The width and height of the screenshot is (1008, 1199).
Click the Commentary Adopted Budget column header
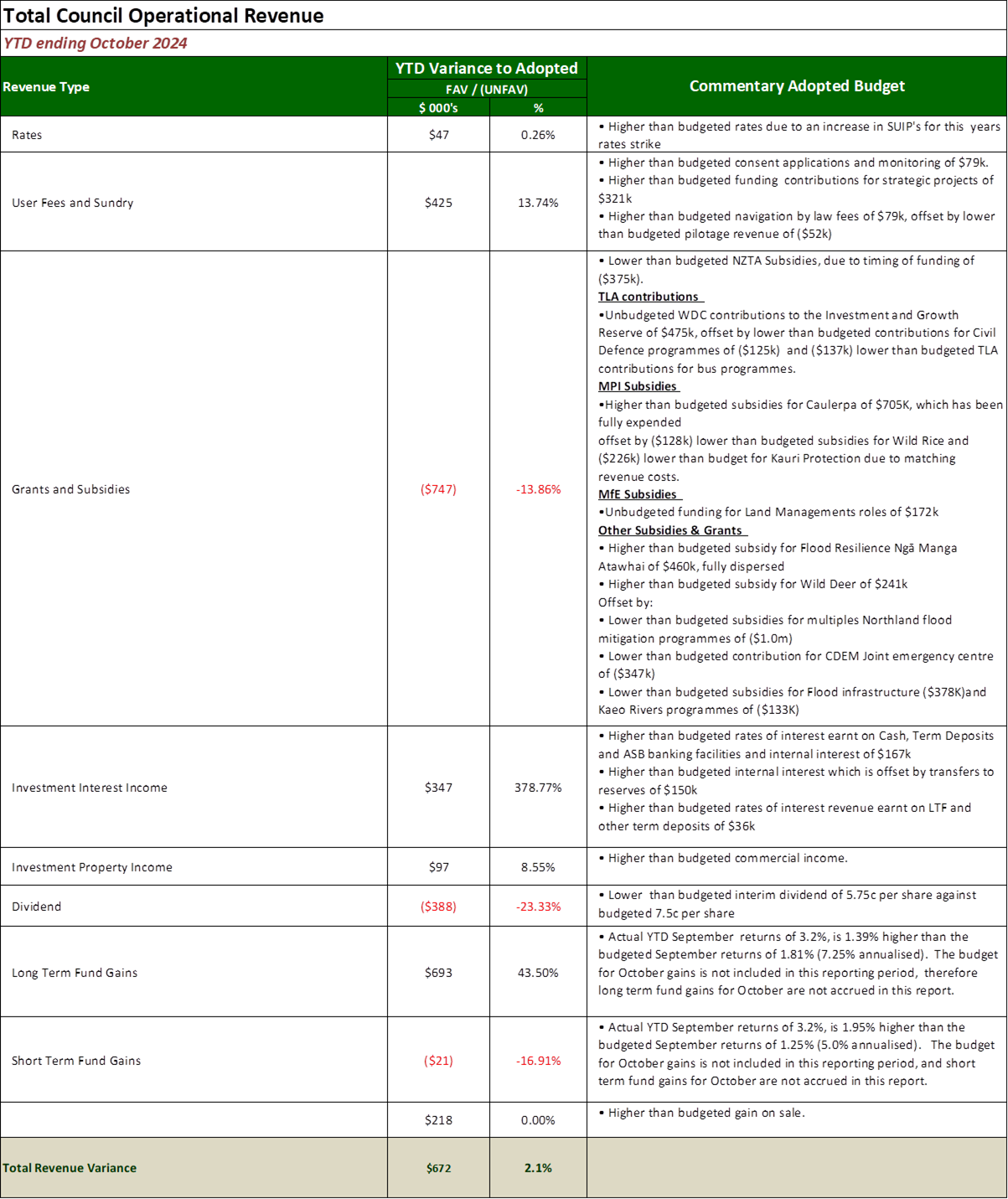click(x=797, y=86)
